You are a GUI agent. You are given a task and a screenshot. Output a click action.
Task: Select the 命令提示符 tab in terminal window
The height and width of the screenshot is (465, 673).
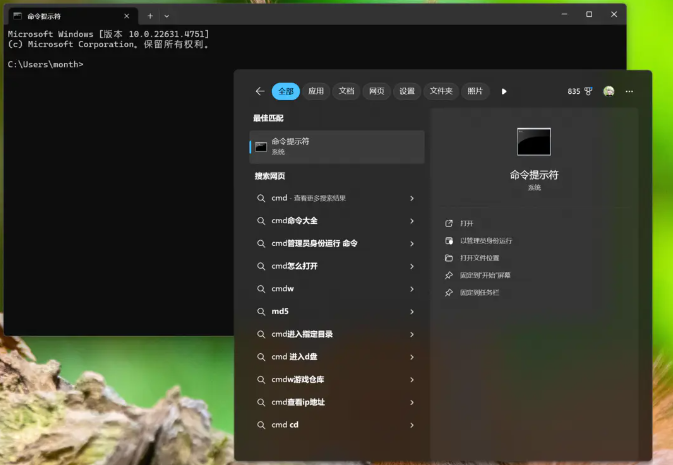pyautogui.click(x=71, y=16)
